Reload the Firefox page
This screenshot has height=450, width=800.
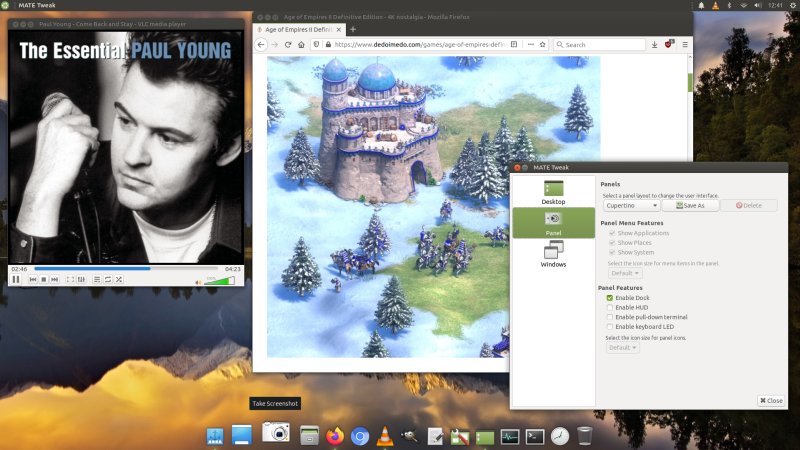pyautogui.click(x=288, y=44)
